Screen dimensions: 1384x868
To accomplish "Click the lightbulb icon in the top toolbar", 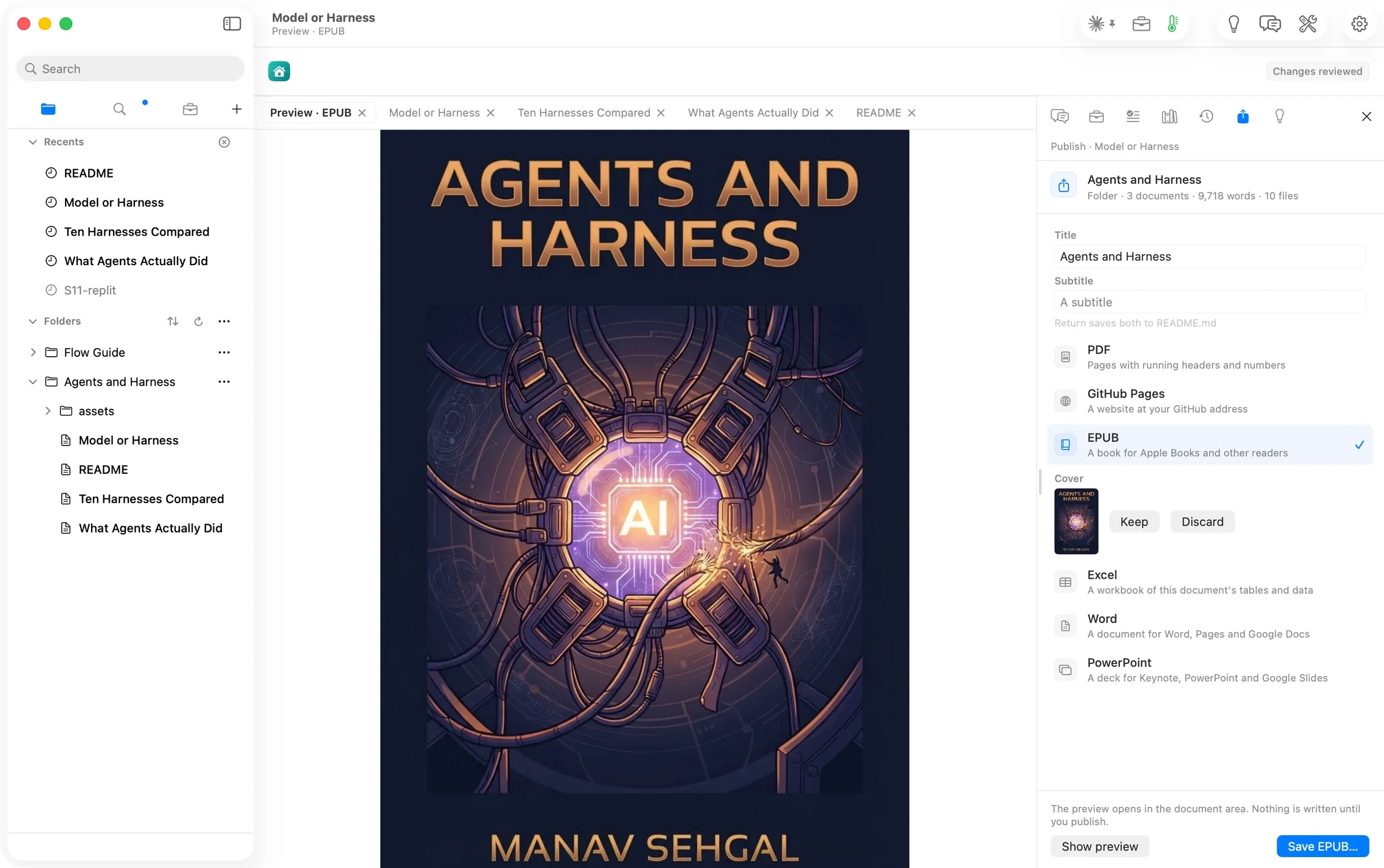I will [x=1233, y=24].
